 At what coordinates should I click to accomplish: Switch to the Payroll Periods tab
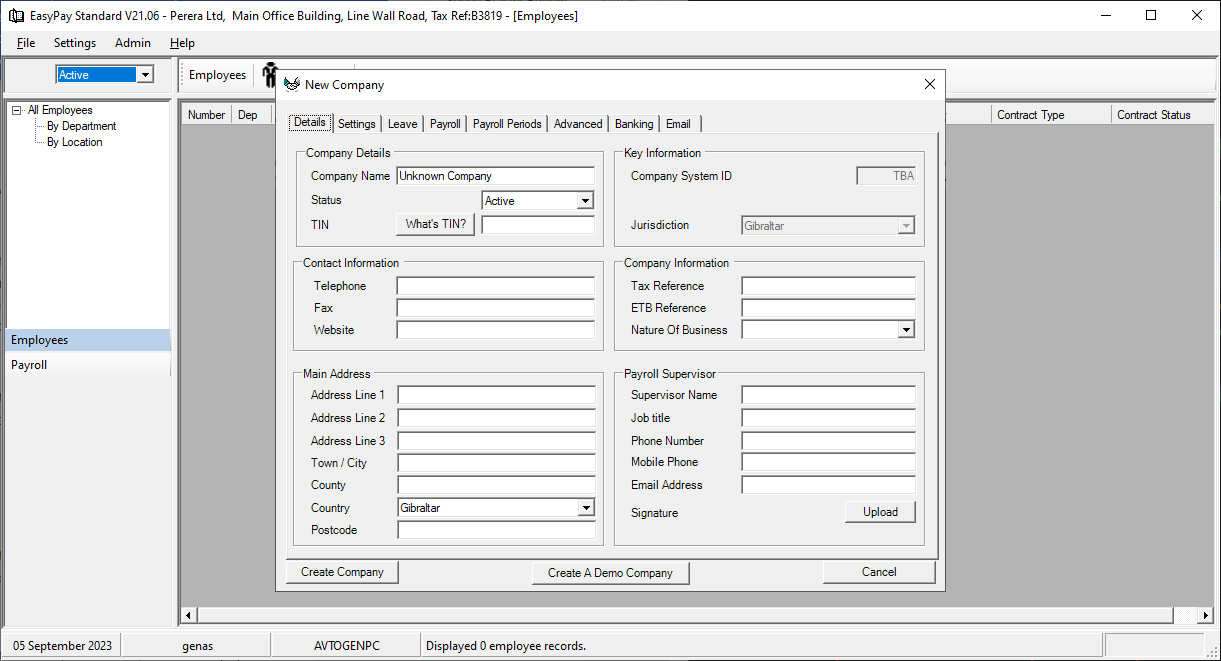click(507, 124)
